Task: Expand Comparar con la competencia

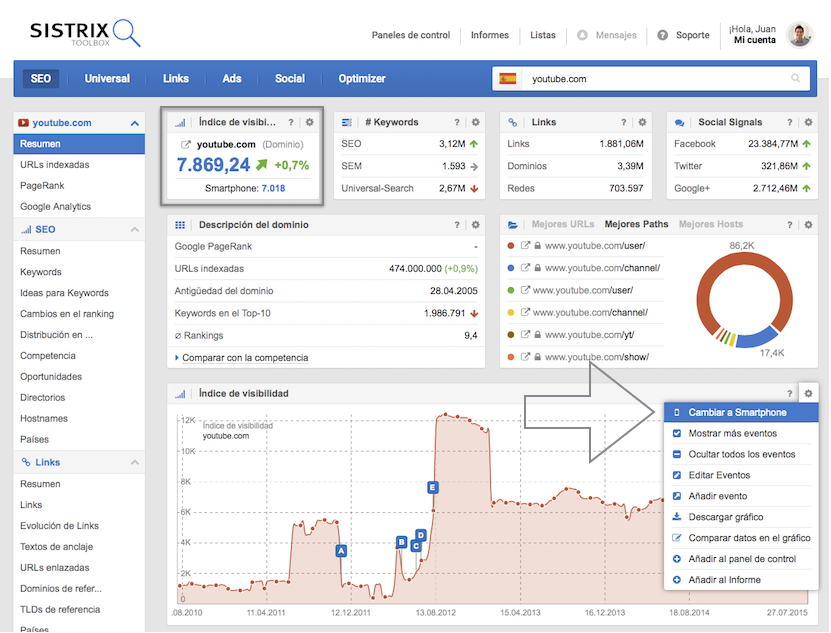Action: [x=243, y=357]
